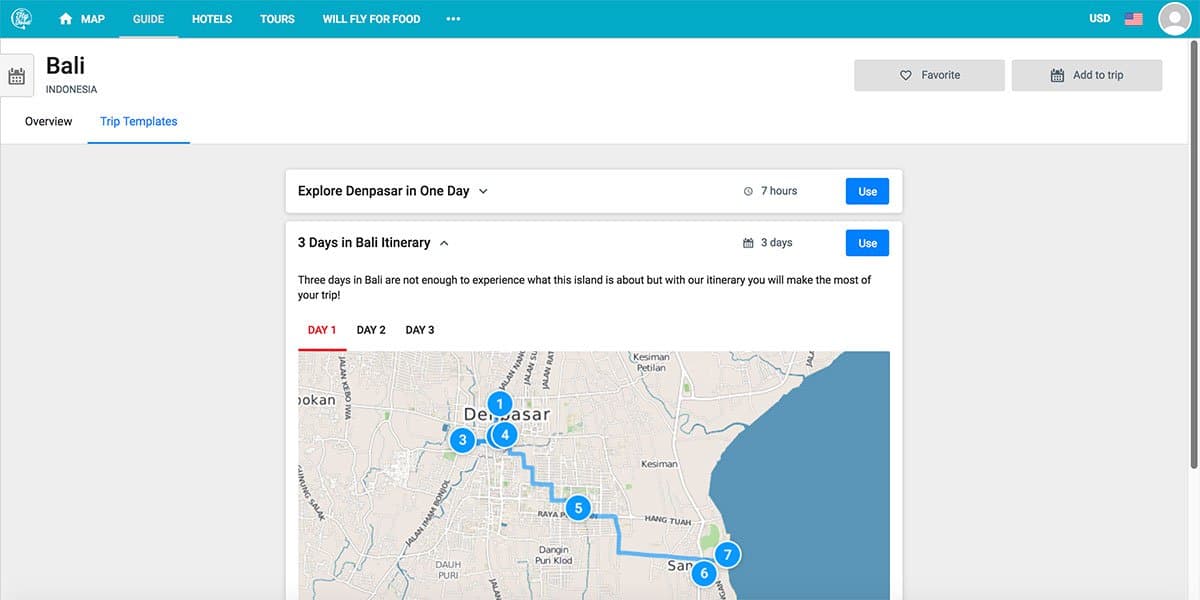Open WILL FLY FOR FOOD link
Image resolution: width=1200 pixels, height=600 pixels.
tap(371, 19)
